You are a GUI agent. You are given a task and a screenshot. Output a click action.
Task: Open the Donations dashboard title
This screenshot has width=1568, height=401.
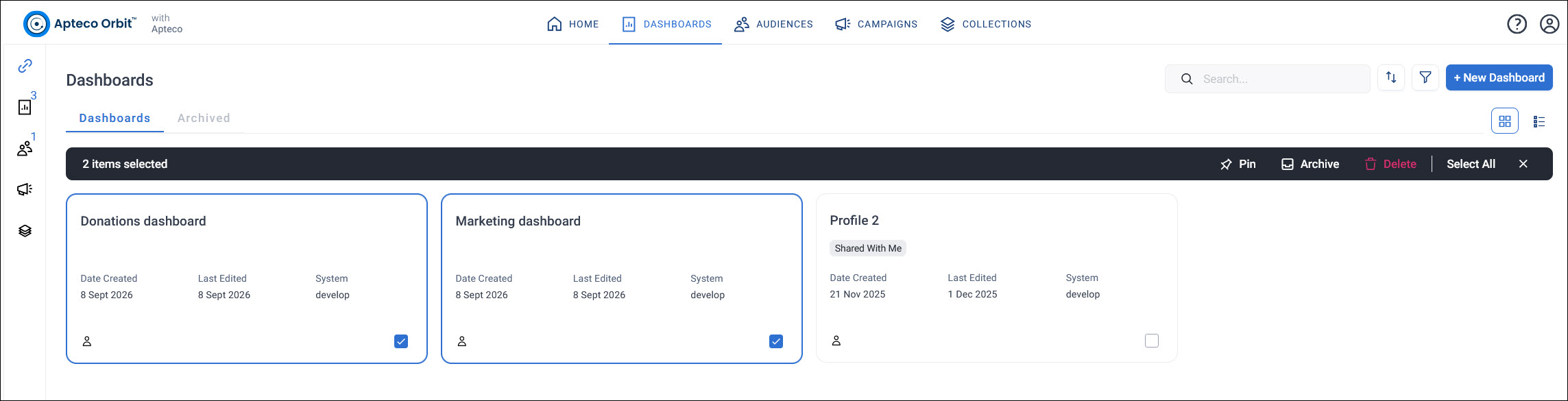pos(143,221)
